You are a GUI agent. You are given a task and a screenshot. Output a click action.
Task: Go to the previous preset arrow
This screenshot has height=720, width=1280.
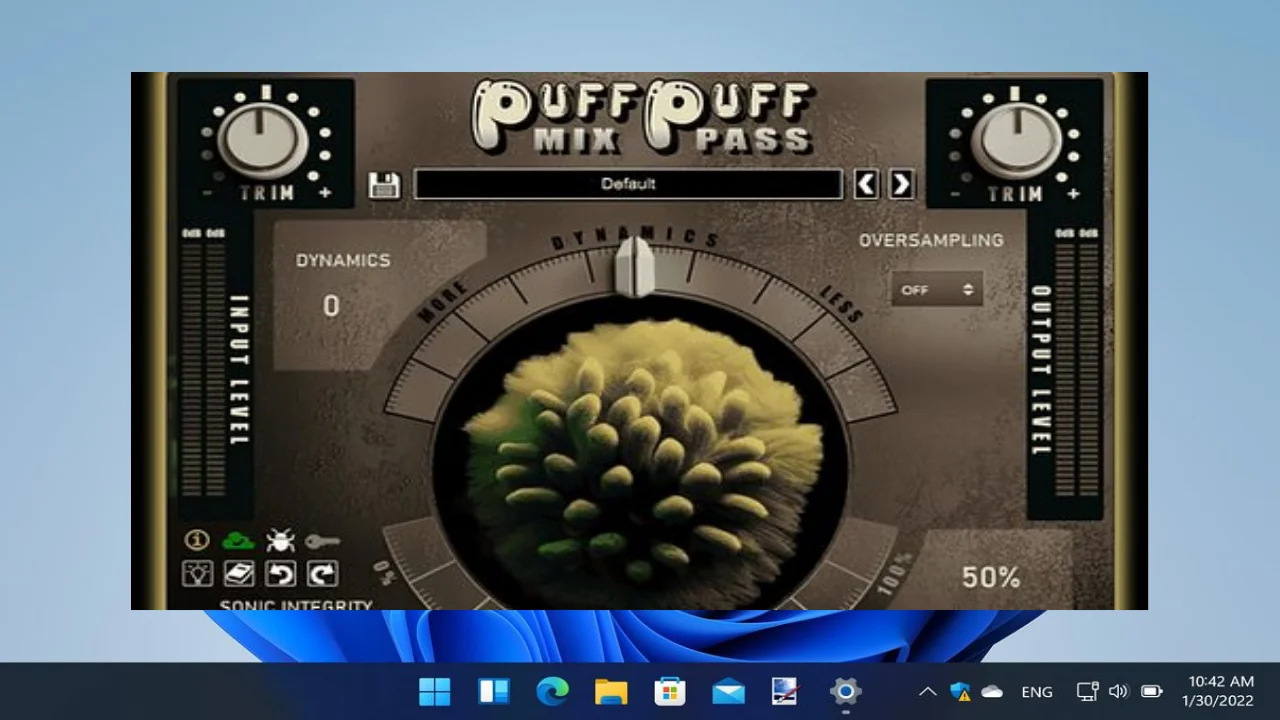pyautogui.click(x=866, y=184)
